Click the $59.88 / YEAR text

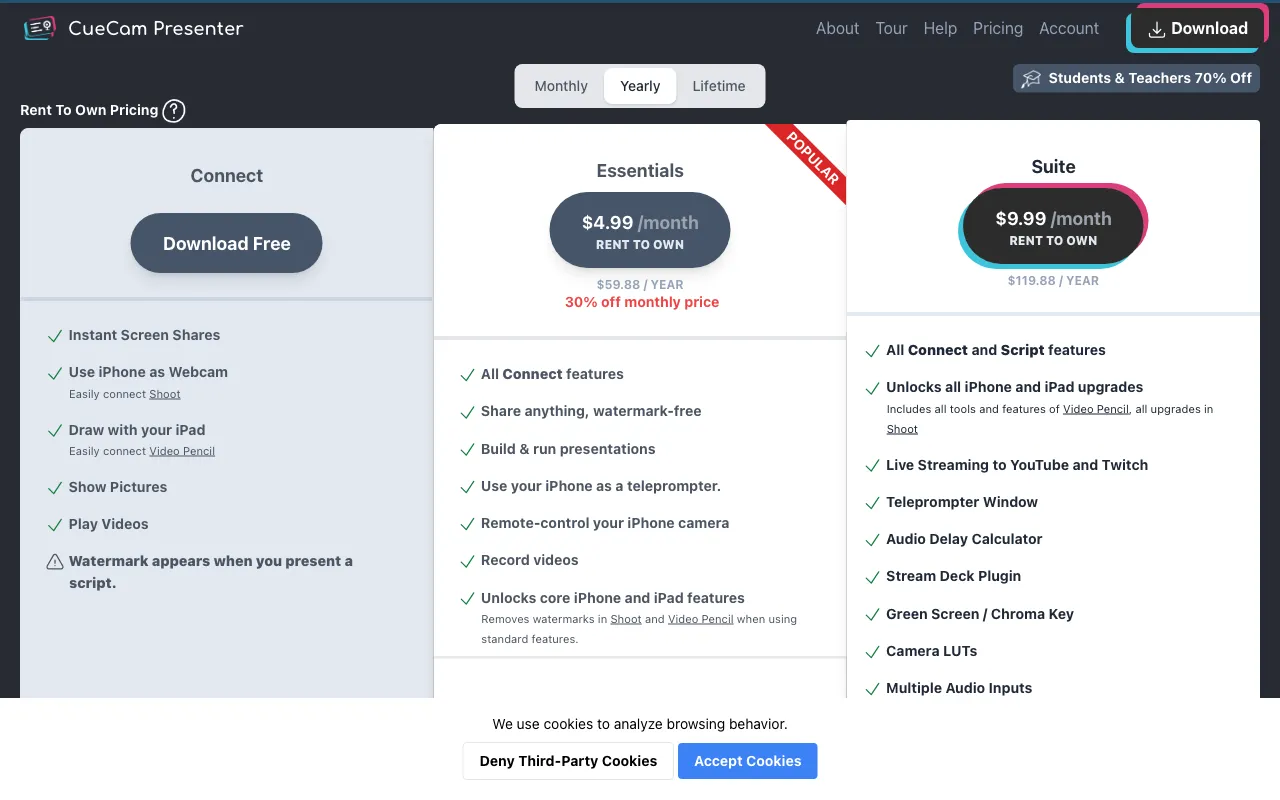tap(640, 284)
